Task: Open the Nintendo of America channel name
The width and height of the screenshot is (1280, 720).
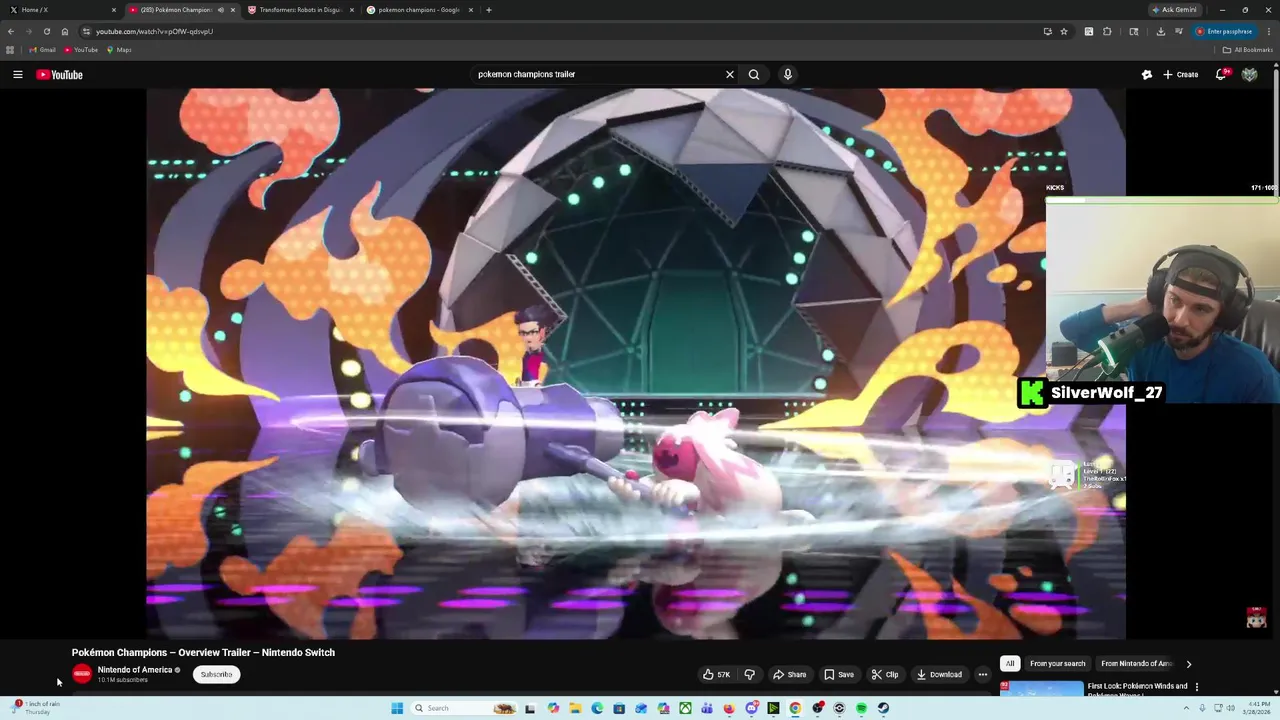Action: [135, 670]
